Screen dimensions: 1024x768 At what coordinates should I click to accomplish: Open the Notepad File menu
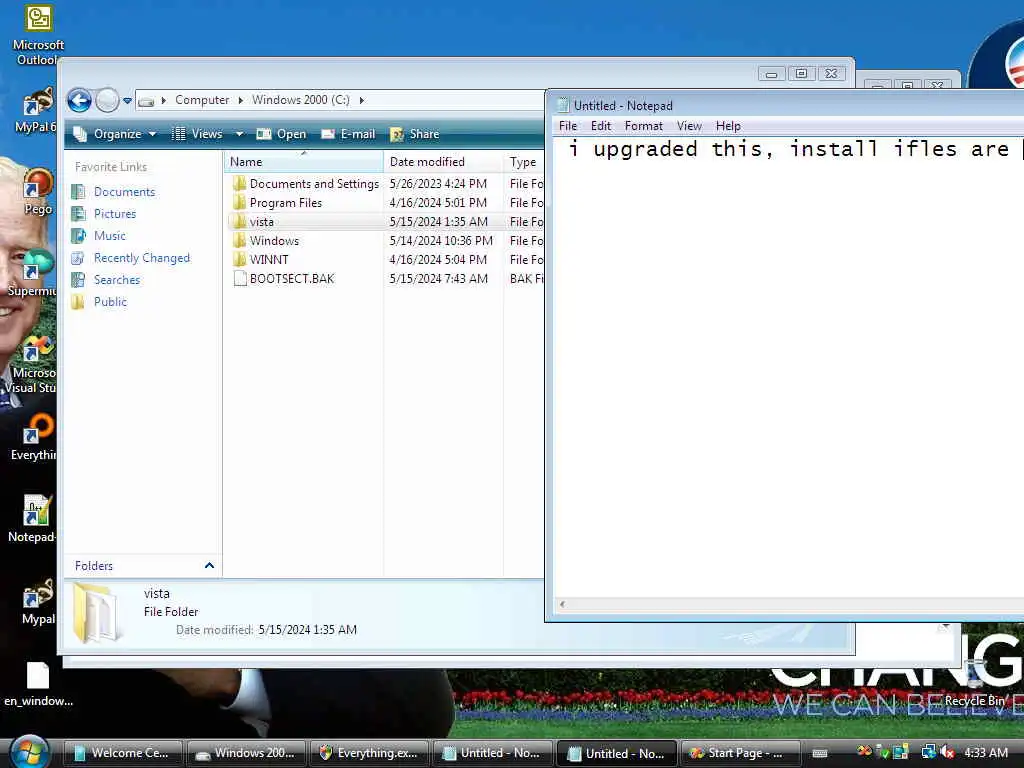click(x=568, y=126)
